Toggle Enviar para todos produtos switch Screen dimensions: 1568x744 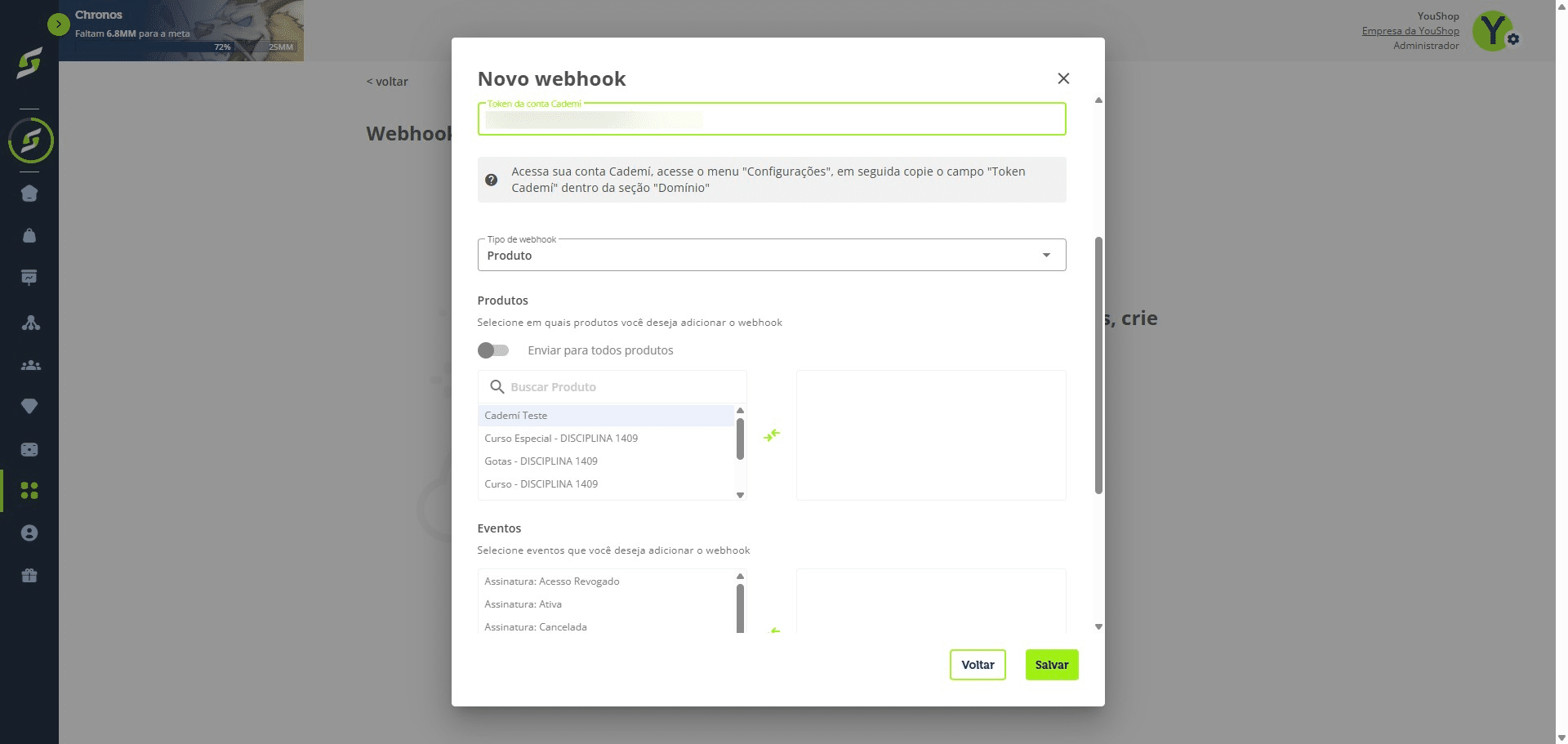pyautogui.click(x=493, y=350)
